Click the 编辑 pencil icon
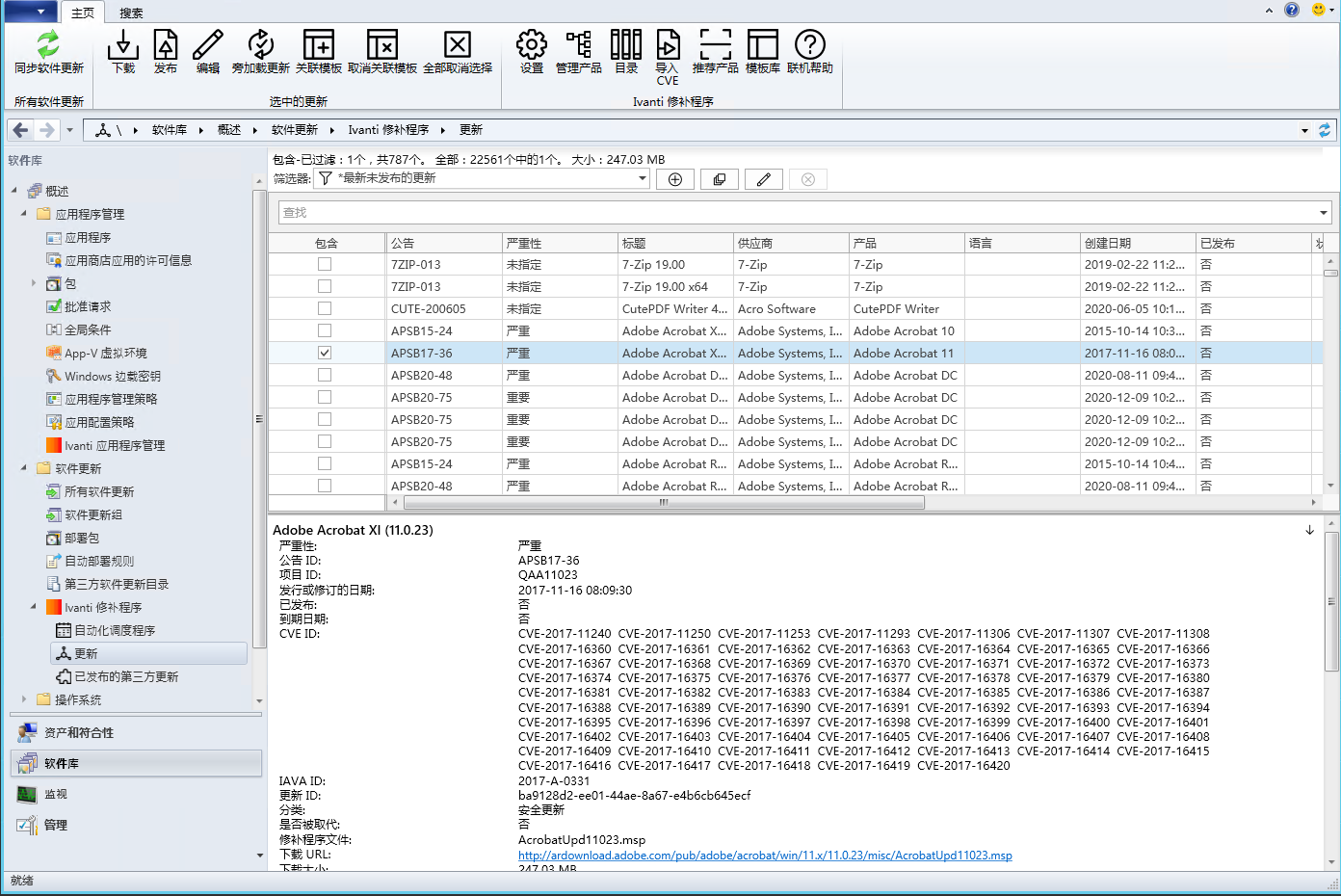This screenshot has width=1341, height=896. click(x=208, y=44)
